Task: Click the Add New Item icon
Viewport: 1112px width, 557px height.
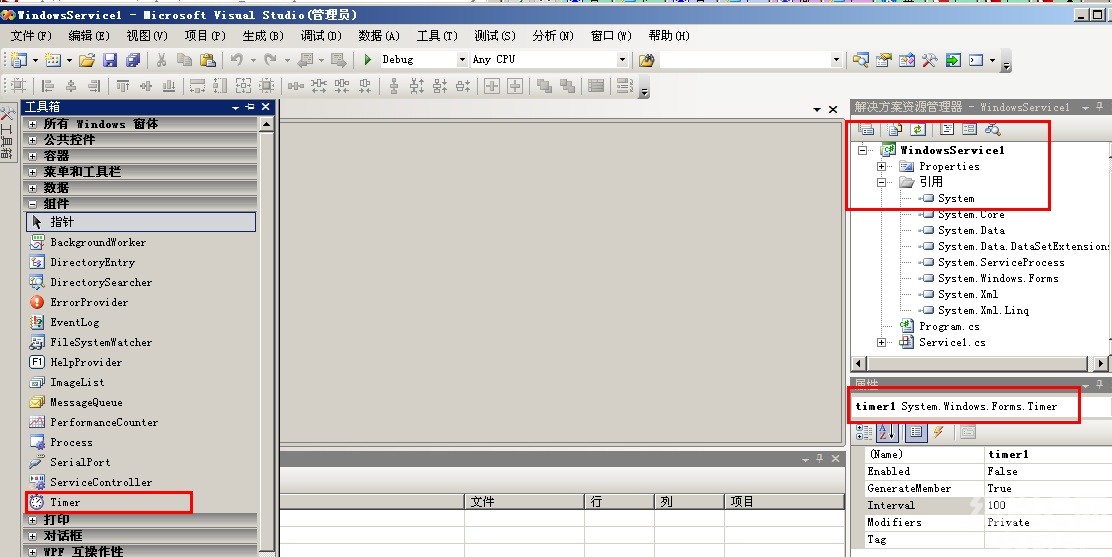Action: pyautogui.click(x=52, y=60)
